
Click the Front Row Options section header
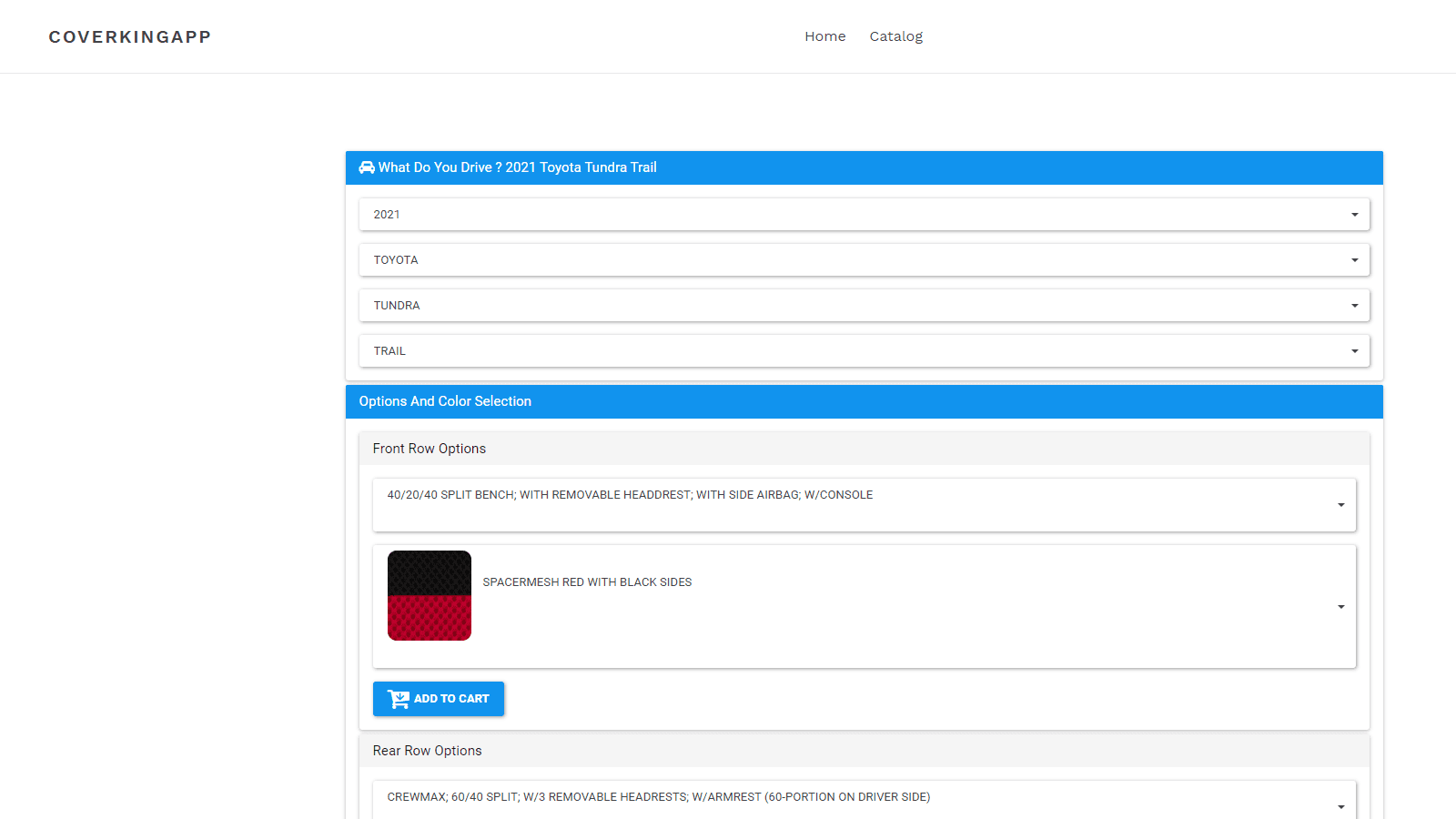click(x=430, y=449)
